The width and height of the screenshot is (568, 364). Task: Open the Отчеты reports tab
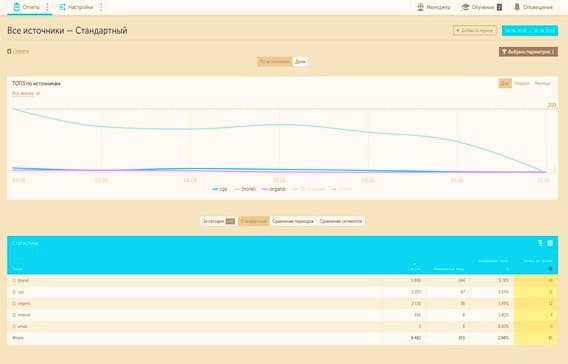coord(26,7)
